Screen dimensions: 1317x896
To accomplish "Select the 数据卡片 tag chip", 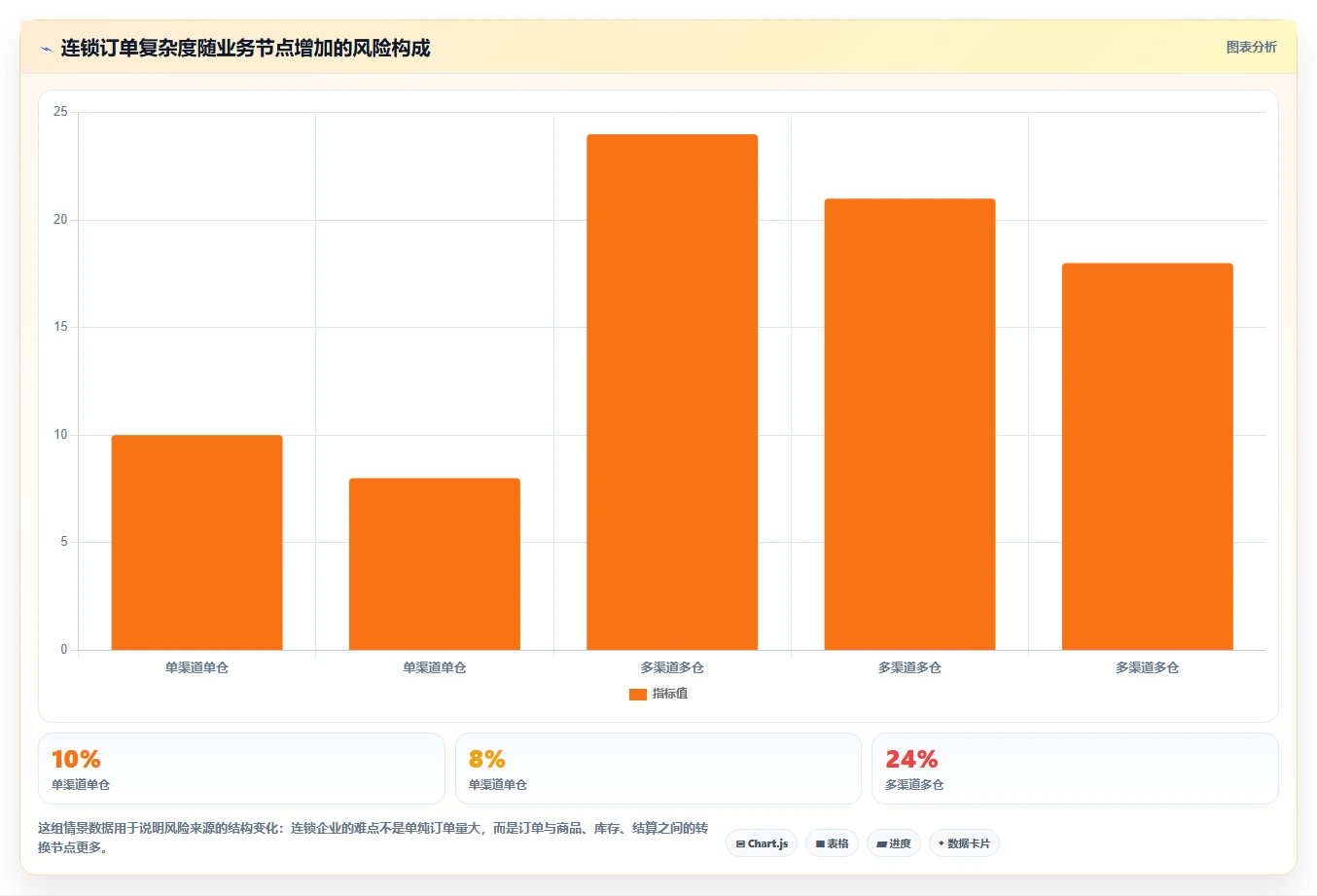I will click(x=964, y=843).
